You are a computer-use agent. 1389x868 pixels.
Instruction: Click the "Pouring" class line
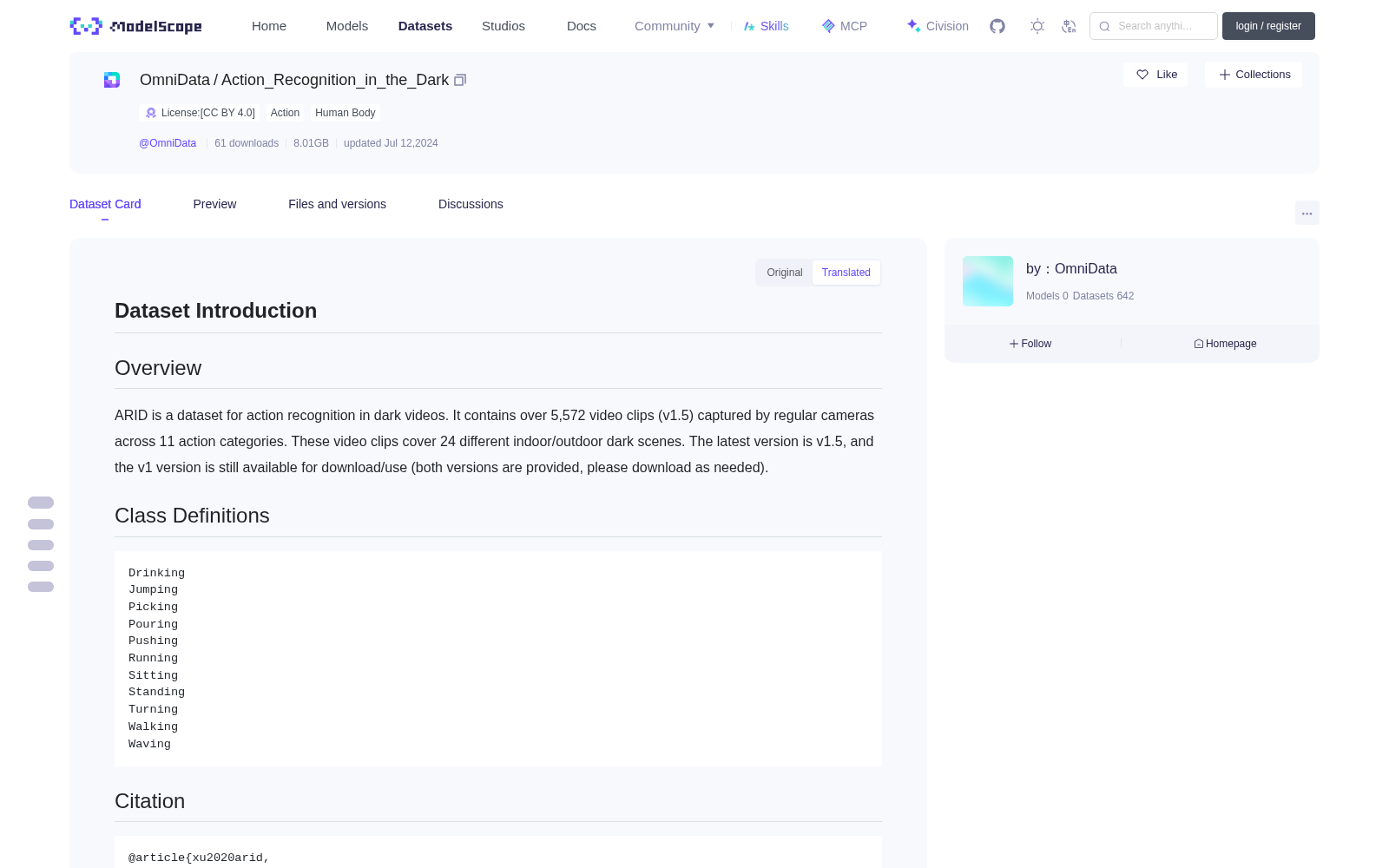[153, 624]
